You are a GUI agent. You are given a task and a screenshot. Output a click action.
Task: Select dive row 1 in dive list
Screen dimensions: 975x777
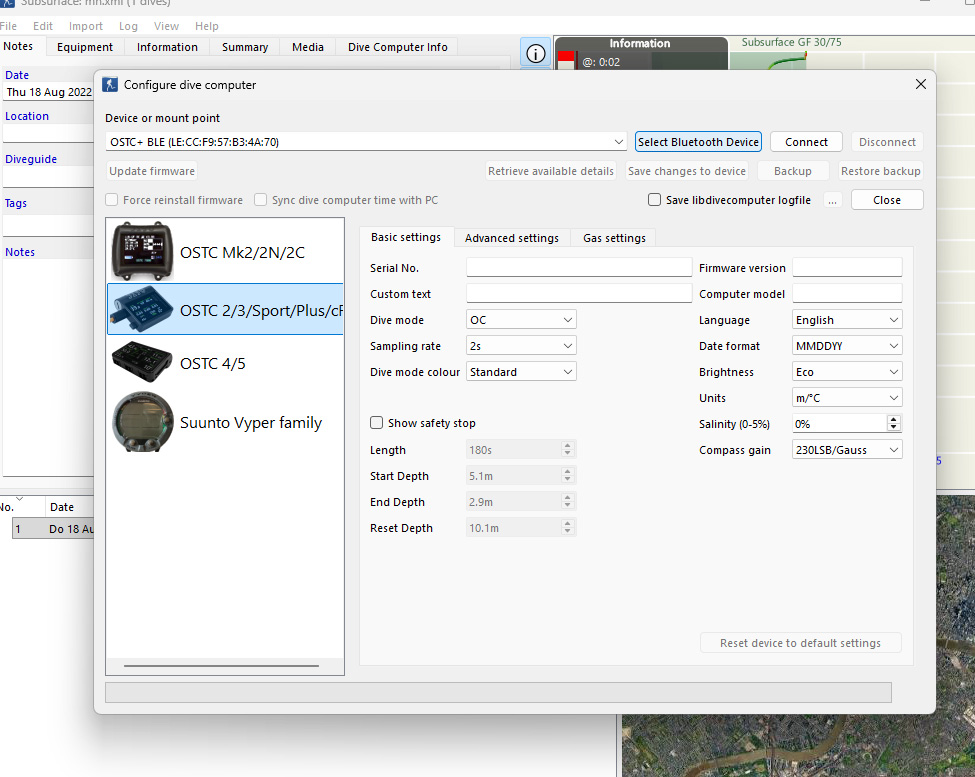[53, 529]
